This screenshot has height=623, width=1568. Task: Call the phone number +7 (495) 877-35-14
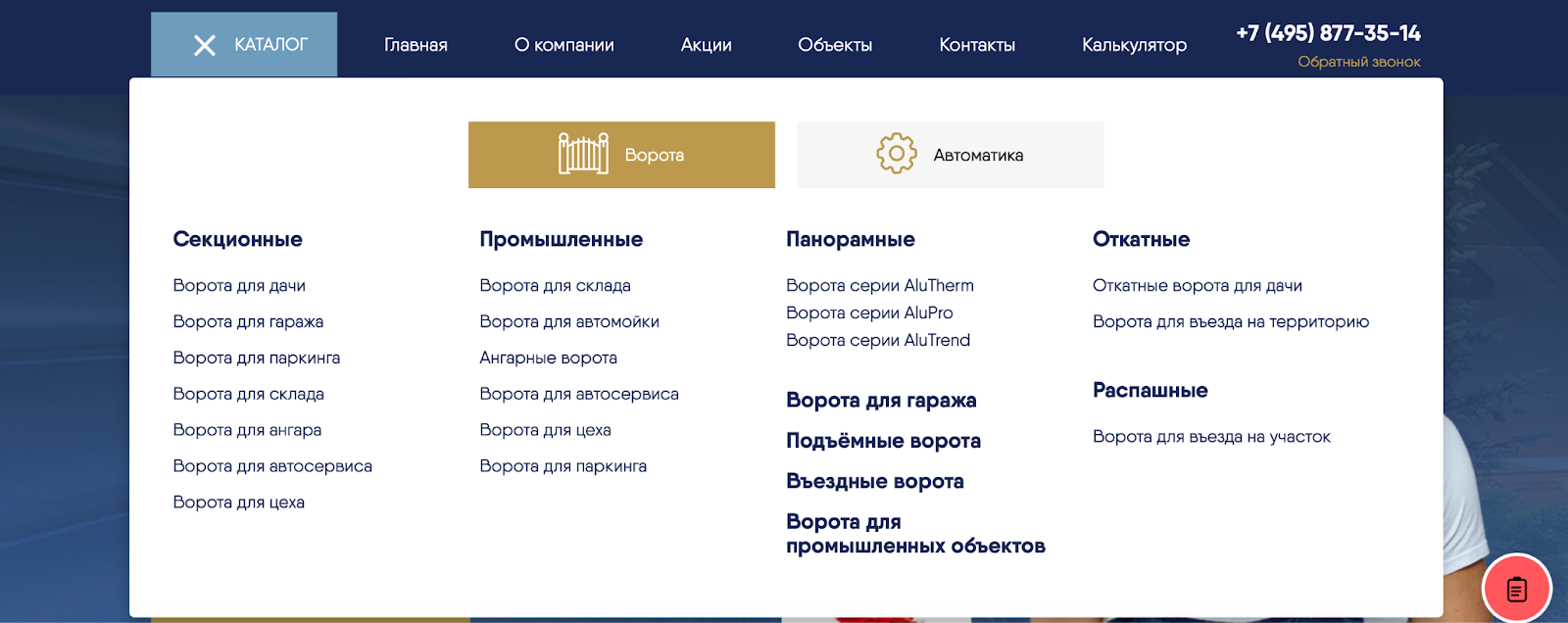[x=1328, y=33]
